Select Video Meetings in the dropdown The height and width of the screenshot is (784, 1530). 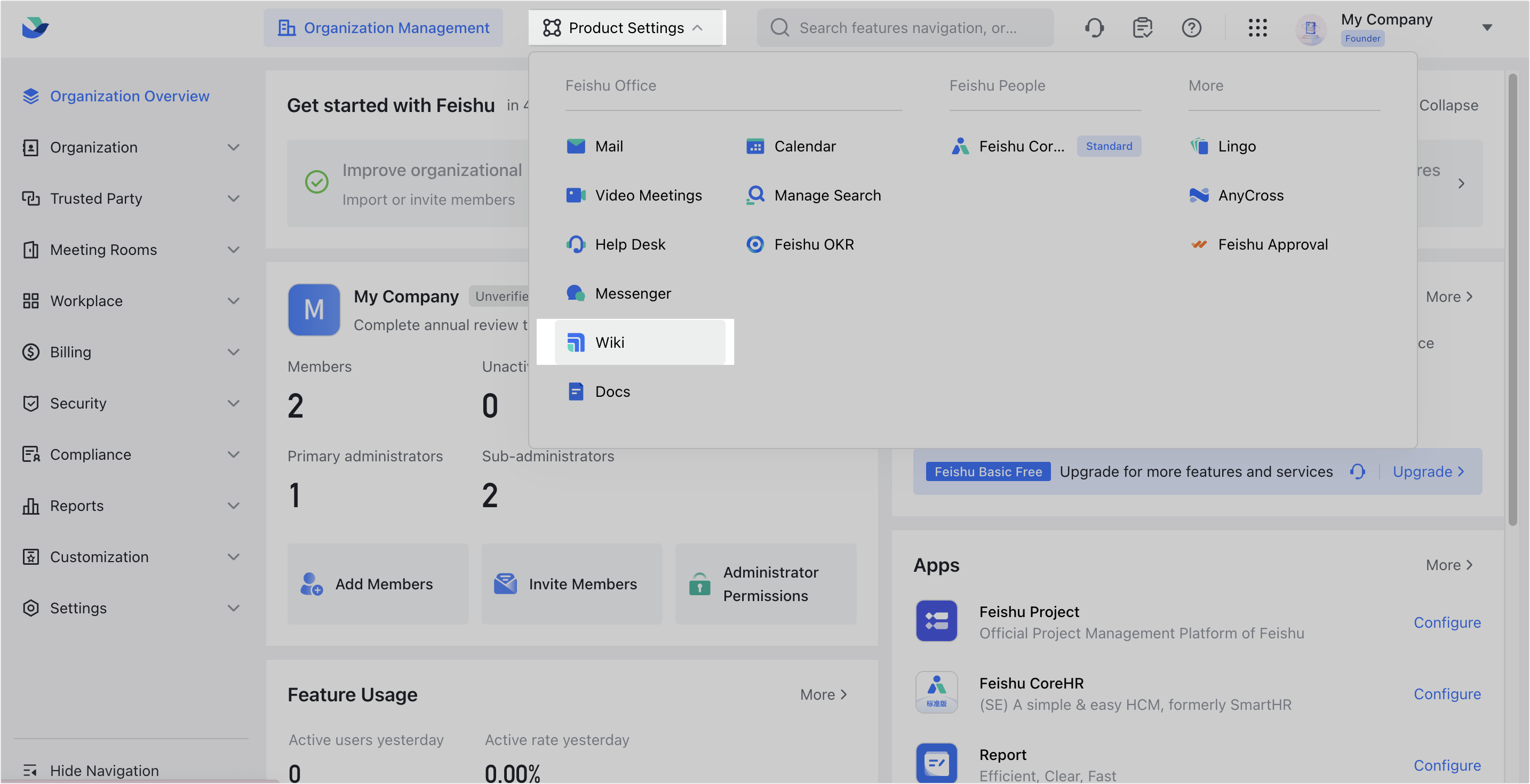pyautogui.click(x=634, y=195)
